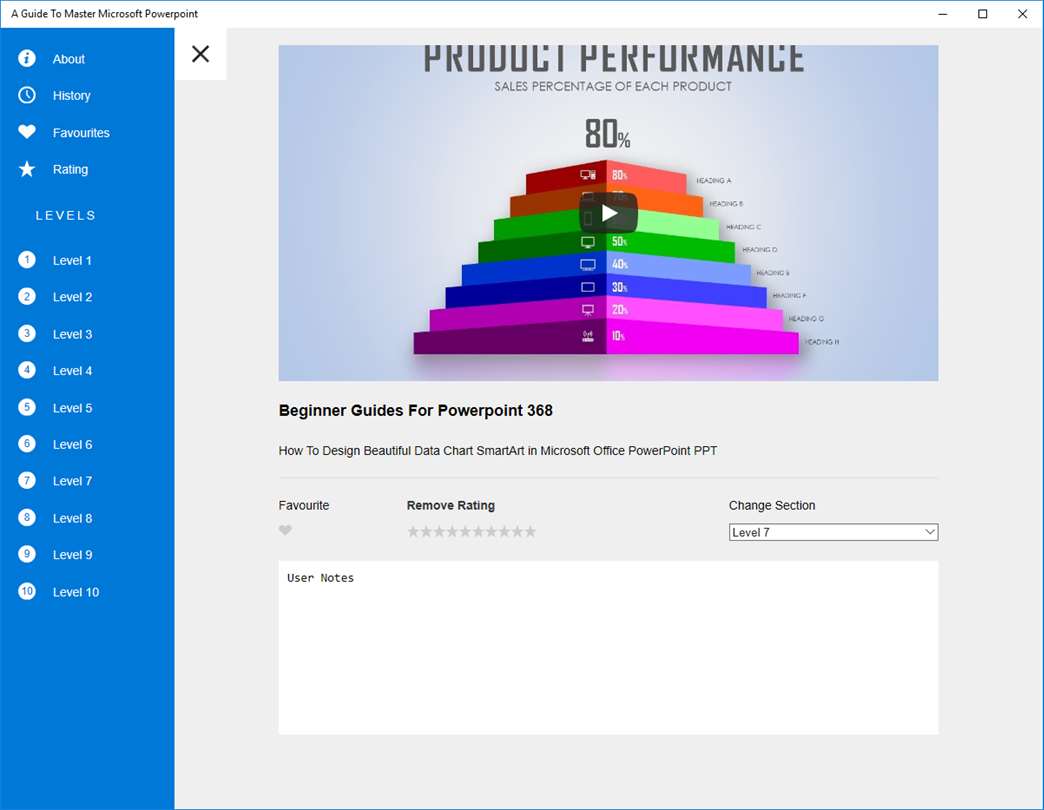Close the video detail panel with X
The image size is (1044, 810).
click(x=200, y=54)
